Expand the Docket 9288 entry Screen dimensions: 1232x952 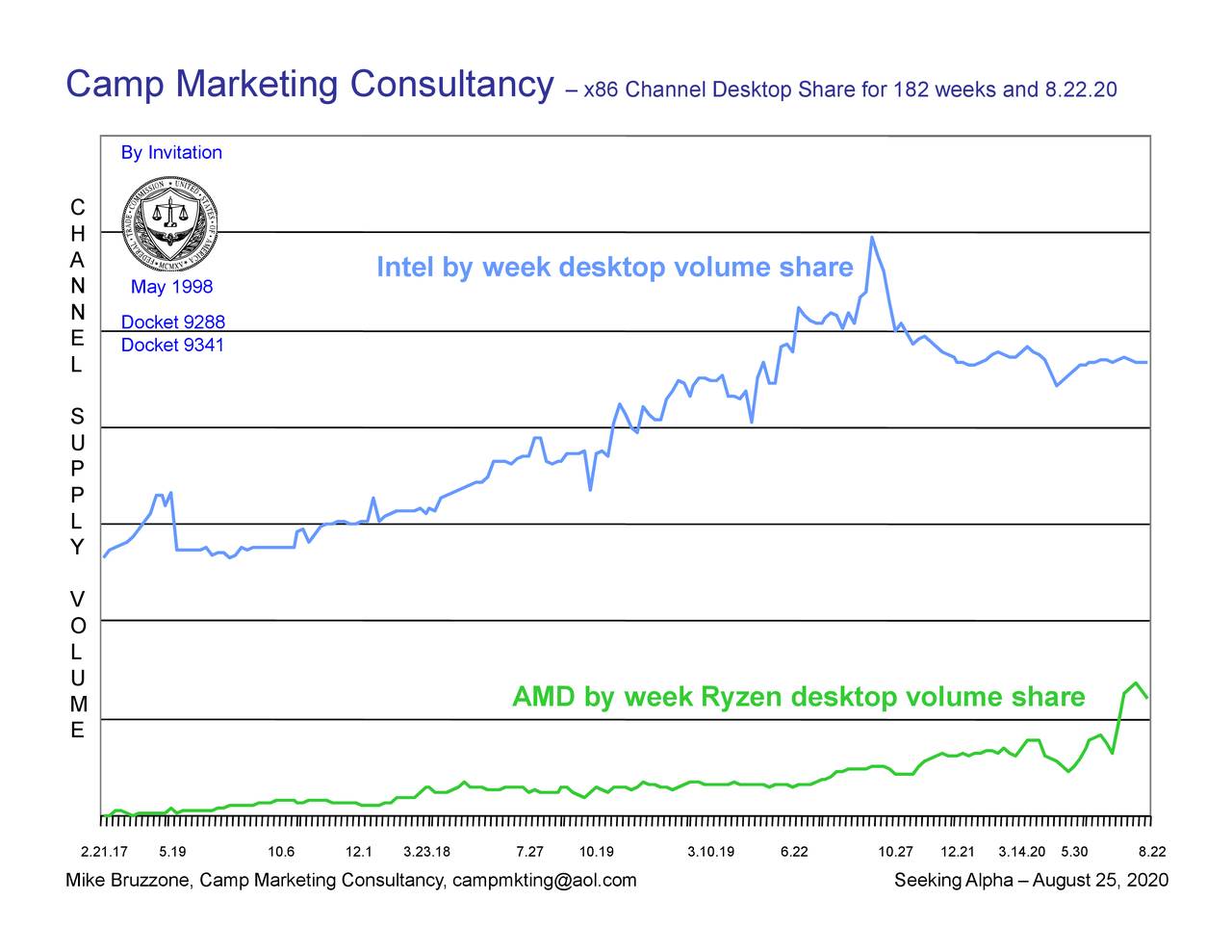coord(173,322)
